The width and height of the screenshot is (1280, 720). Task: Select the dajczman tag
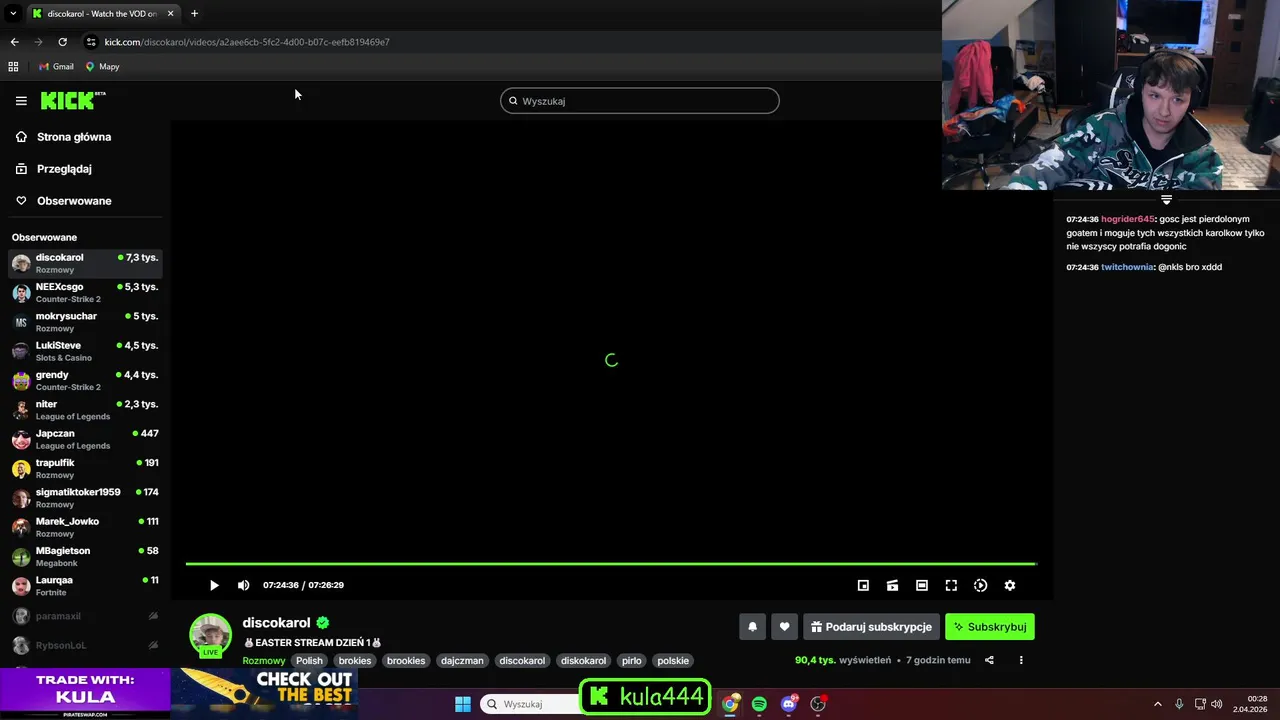click(462, 661)
